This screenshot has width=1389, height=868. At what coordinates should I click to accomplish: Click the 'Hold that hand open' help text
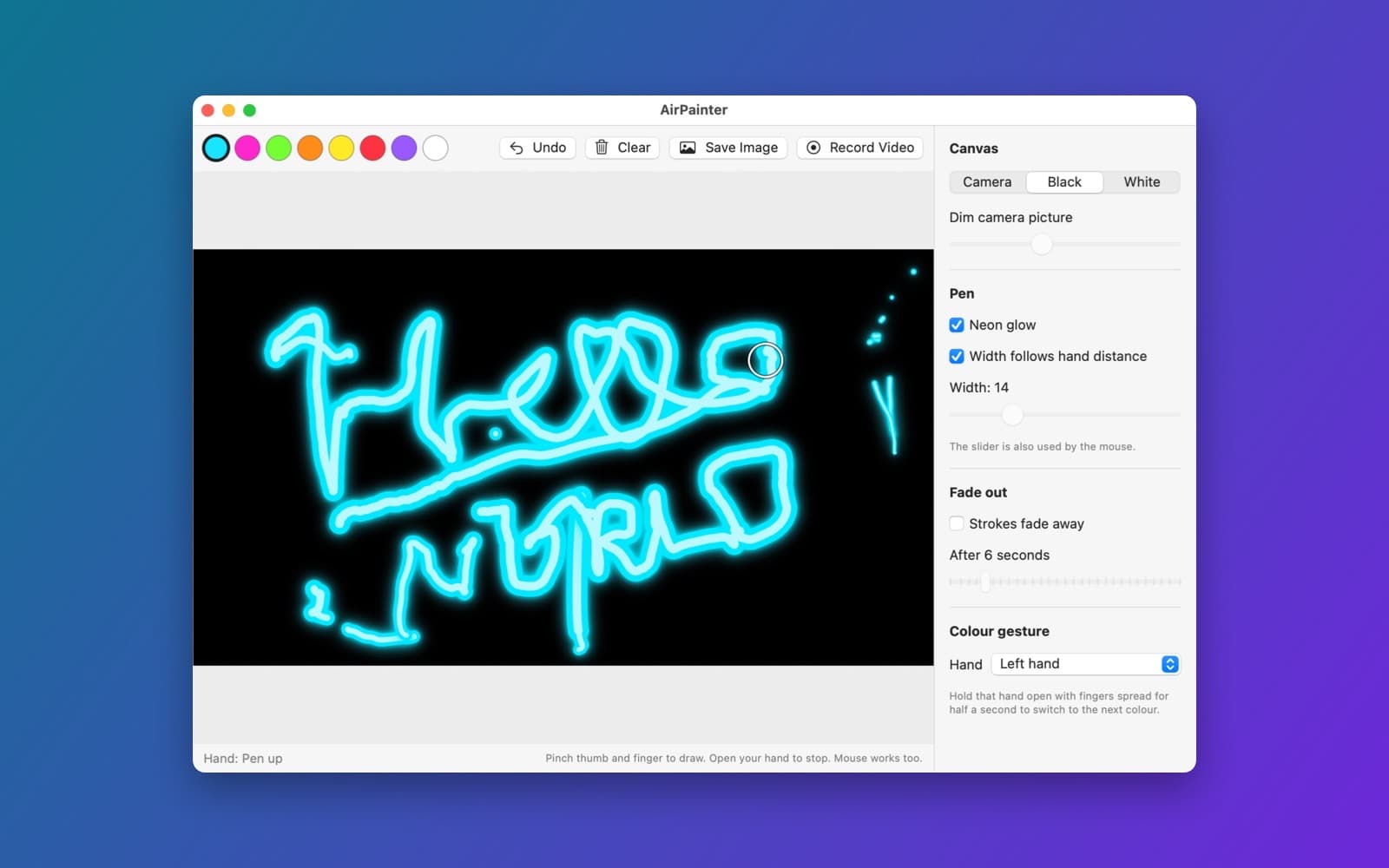click(x=1059, y=702)
